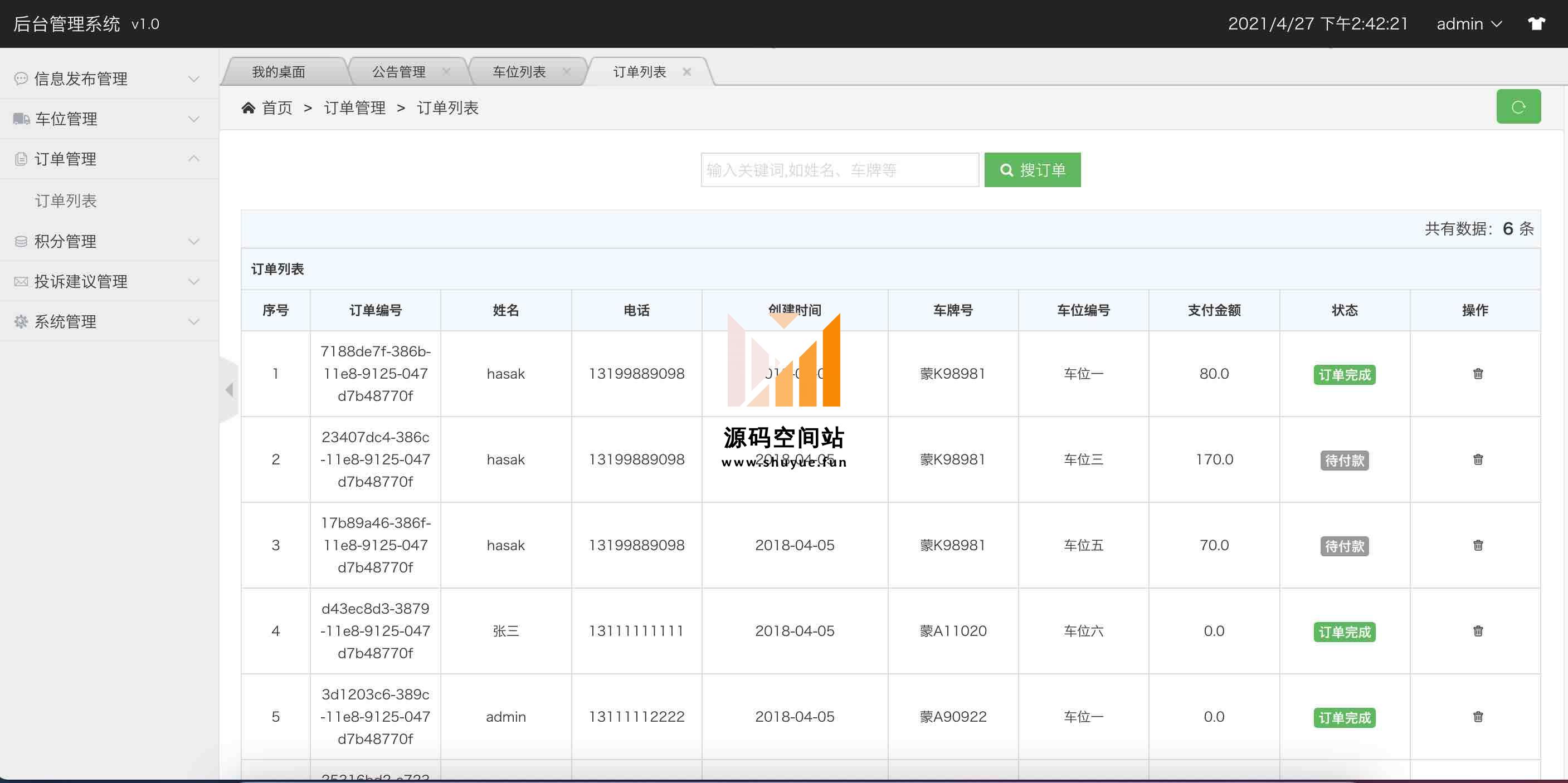Click the skin theme shirt icon
Screen dimensions: 1568x783
click(x=1536, y=24)
